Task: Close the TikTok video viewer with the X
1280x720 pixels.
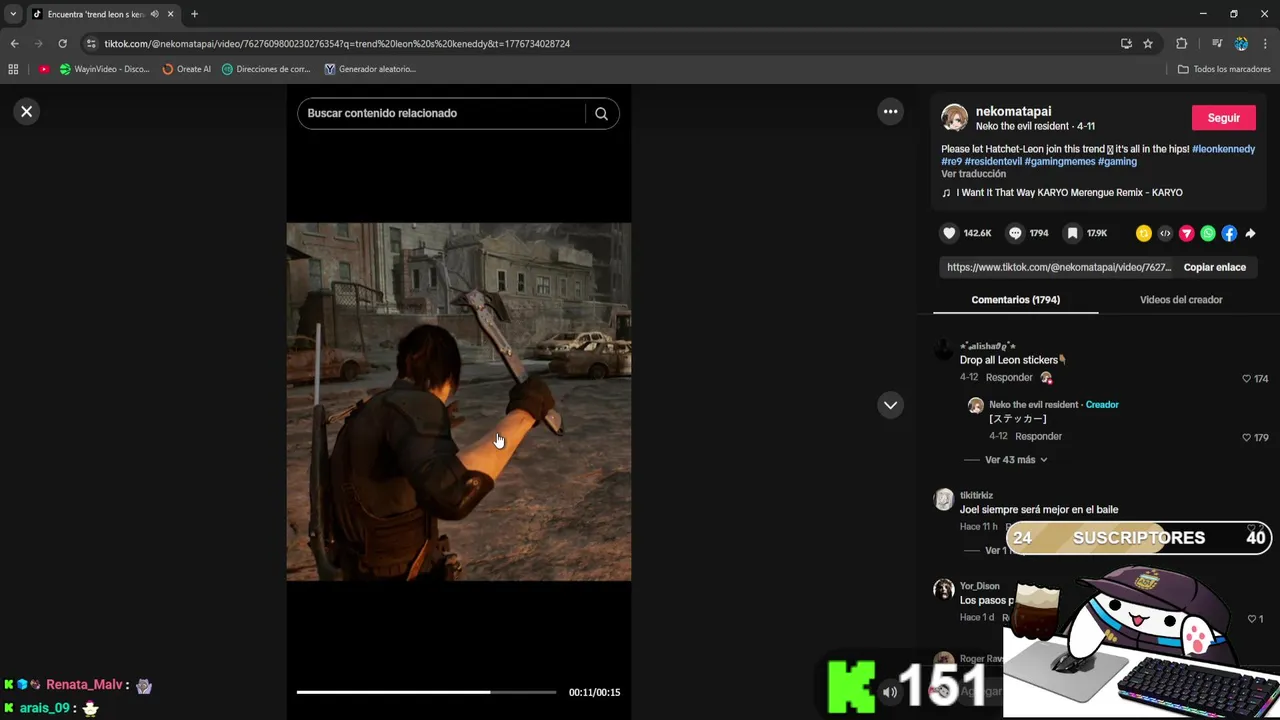Action: (x=27, y=112)
